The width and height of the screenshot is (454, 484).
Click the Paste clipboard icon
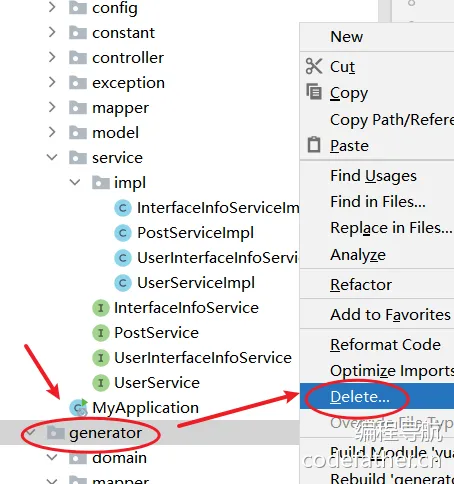click(314, 145)
